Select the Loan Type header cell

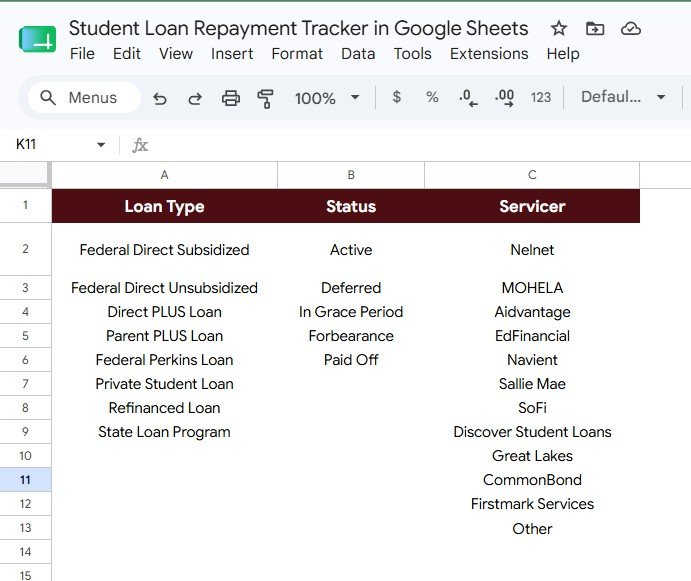[x=164, y=206]
